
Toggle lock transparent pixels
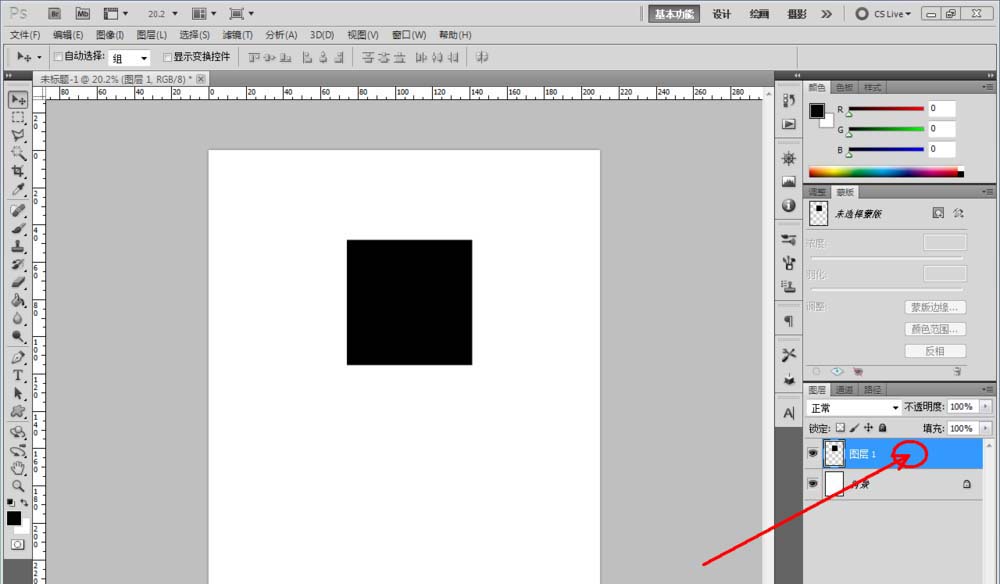click(x=841, y=428)
